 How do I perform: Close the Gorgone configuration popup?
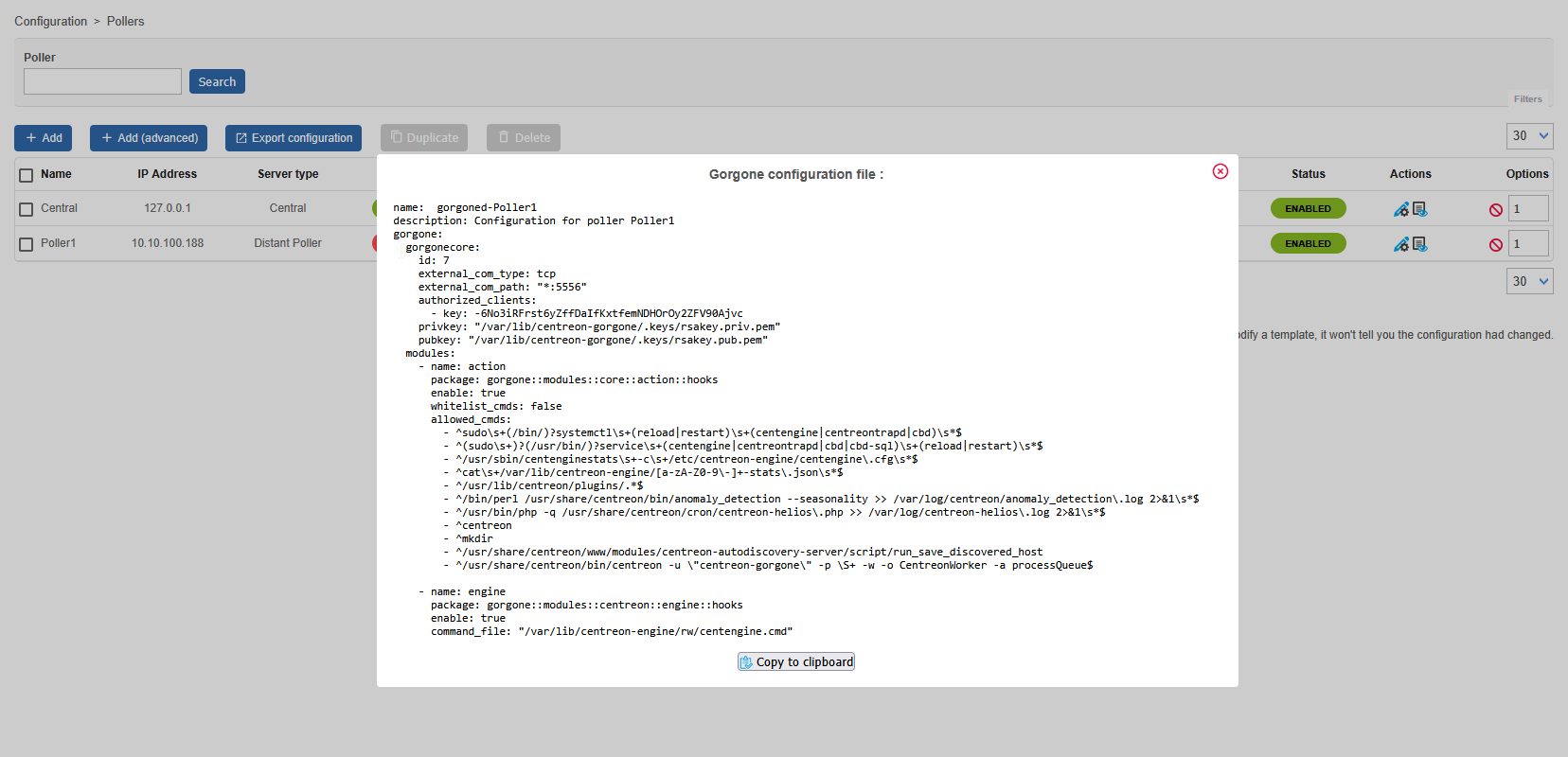[1220, 171]
